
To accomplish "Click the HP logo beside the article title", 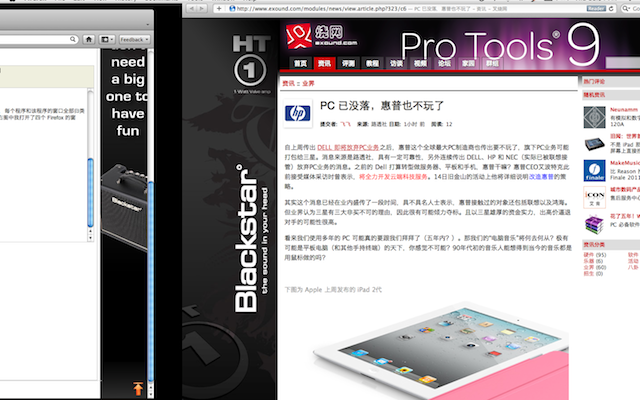I will click(298, 113).
